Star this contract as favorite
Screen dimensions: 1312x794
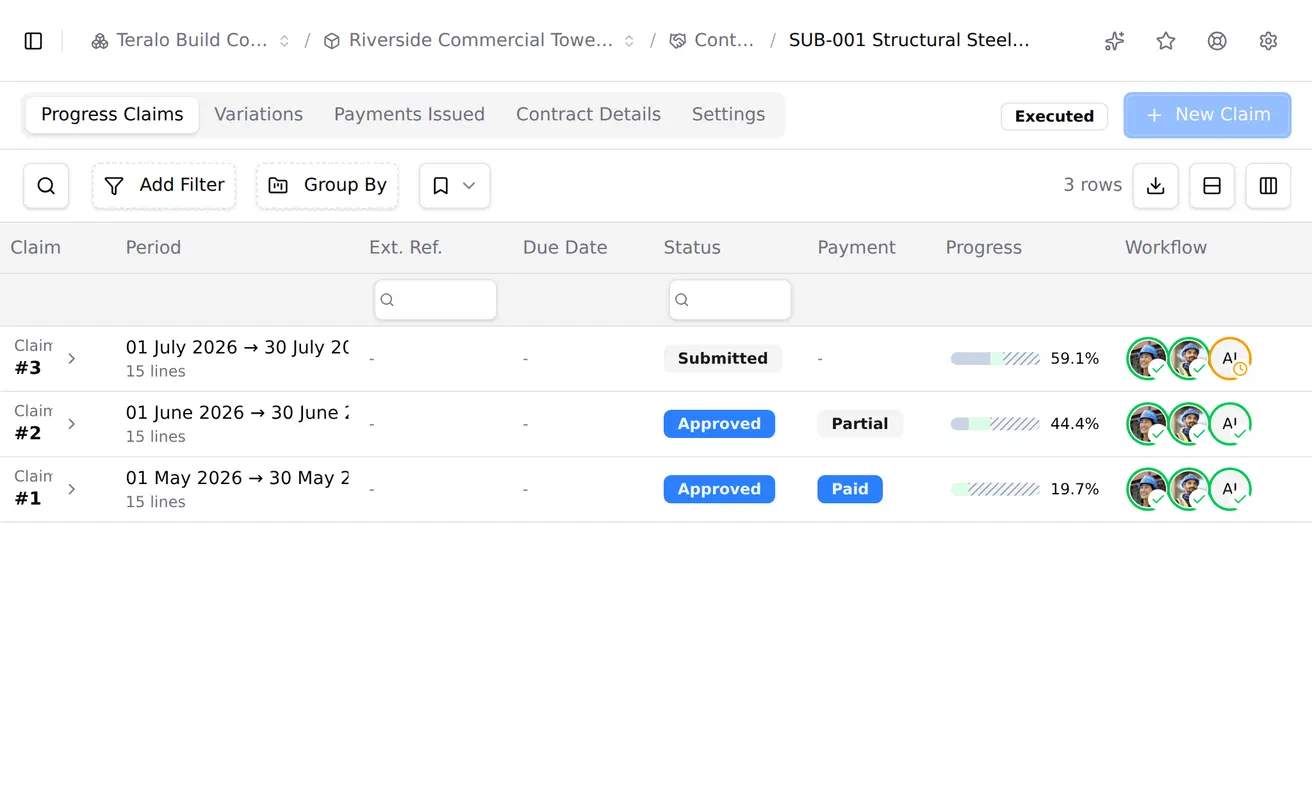[1166, 41]
